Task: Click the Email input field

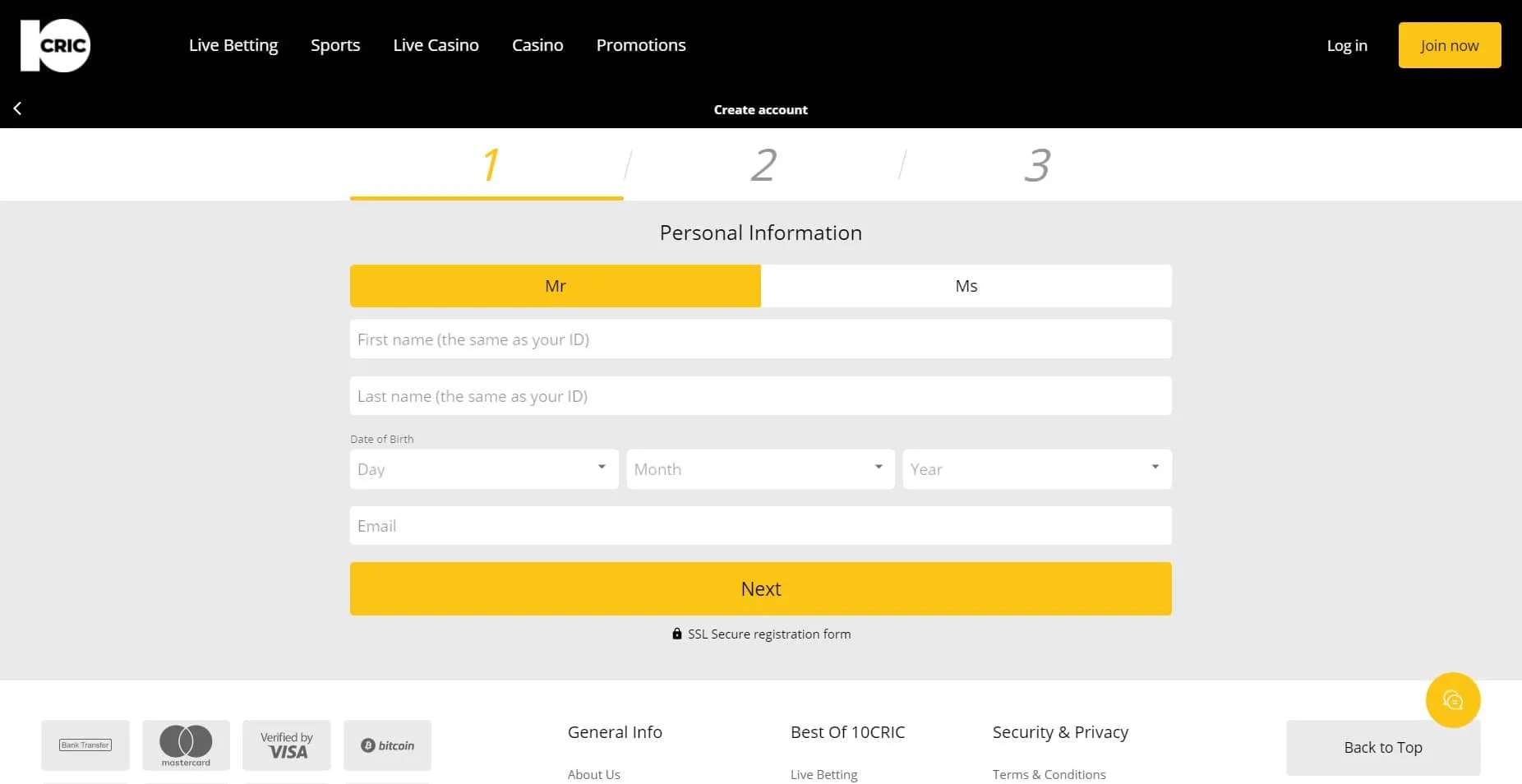Action: click(760, 526)
